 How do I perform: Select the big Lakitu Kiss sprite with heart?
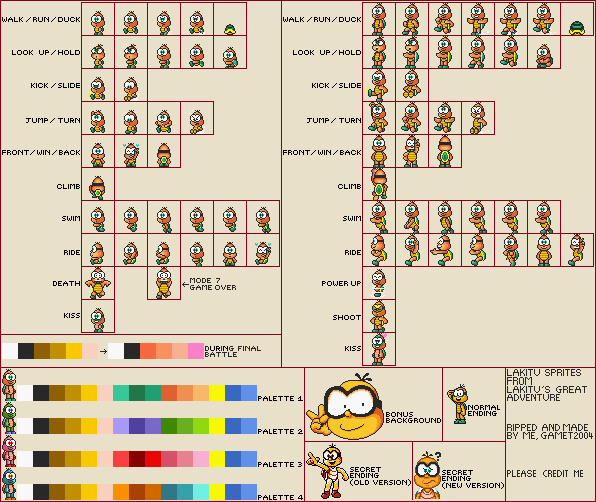coord(379,349)
